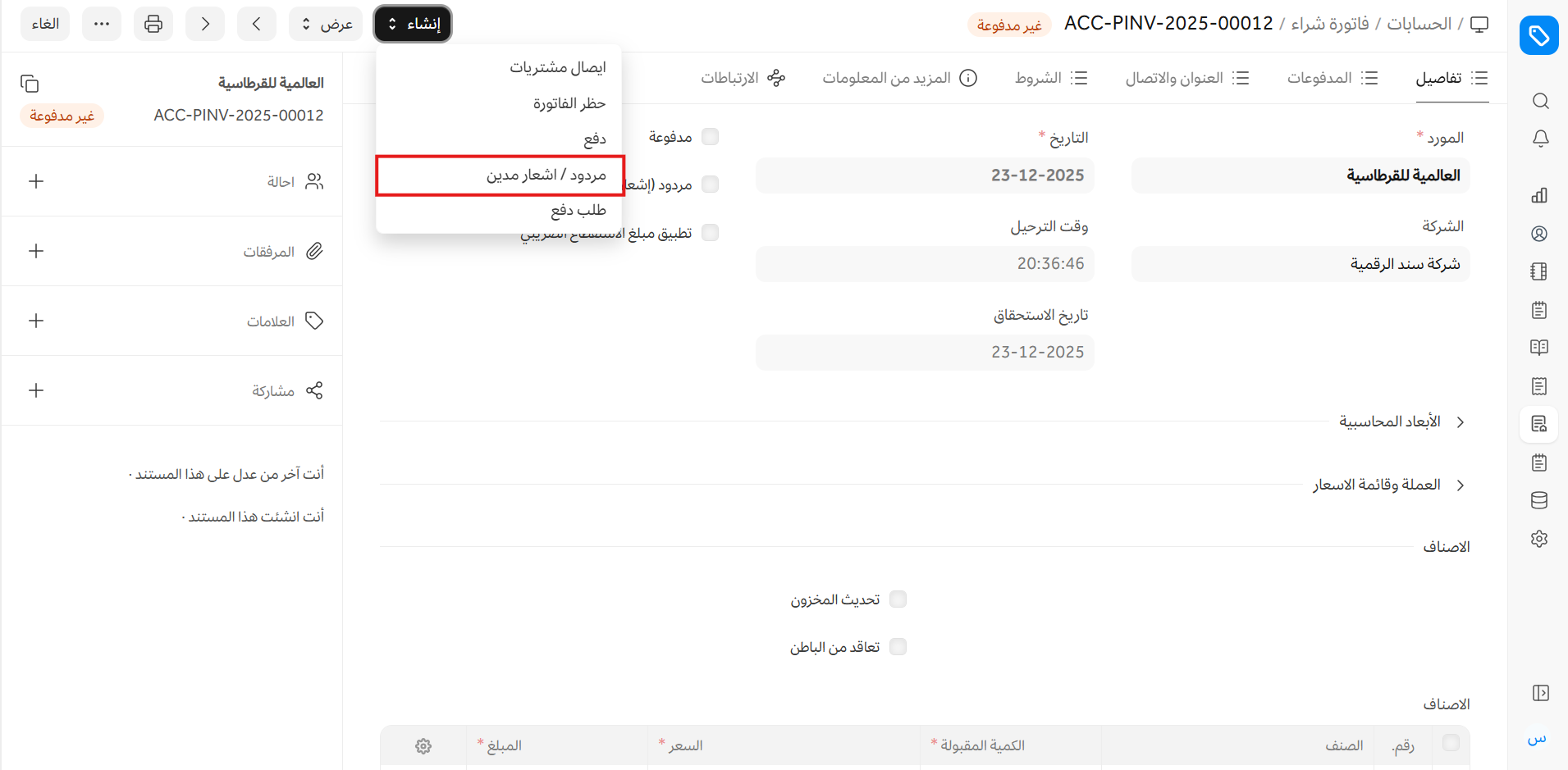Image resolution: width=1568 pixels, height=770 pixels.
Task: Toggle the مدفوعة checkbox
Action: click(711, 137)
